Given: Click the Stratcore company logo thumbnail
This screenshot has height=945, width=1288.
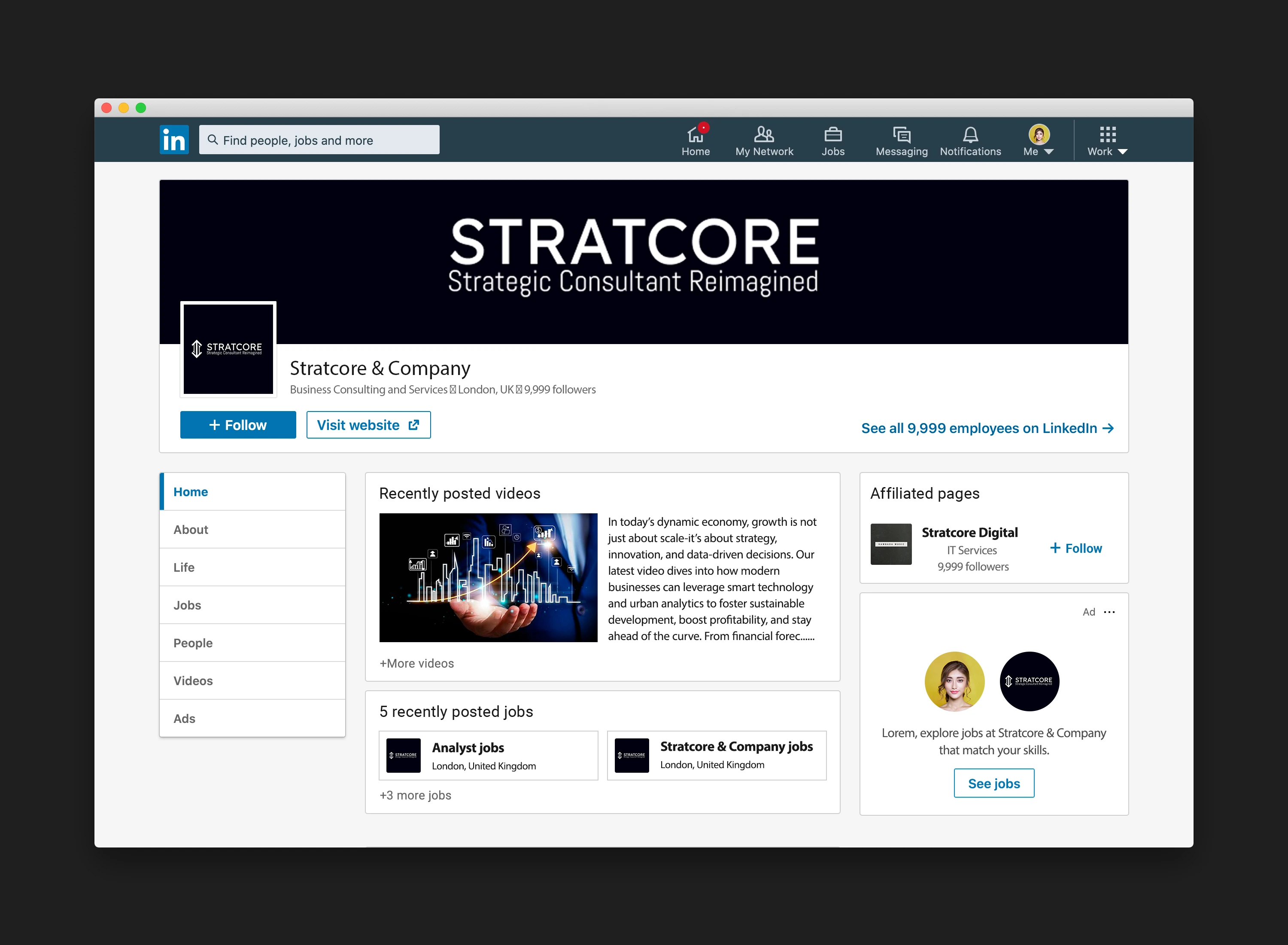Looking at the screenshot, I should tap(228, 349).
